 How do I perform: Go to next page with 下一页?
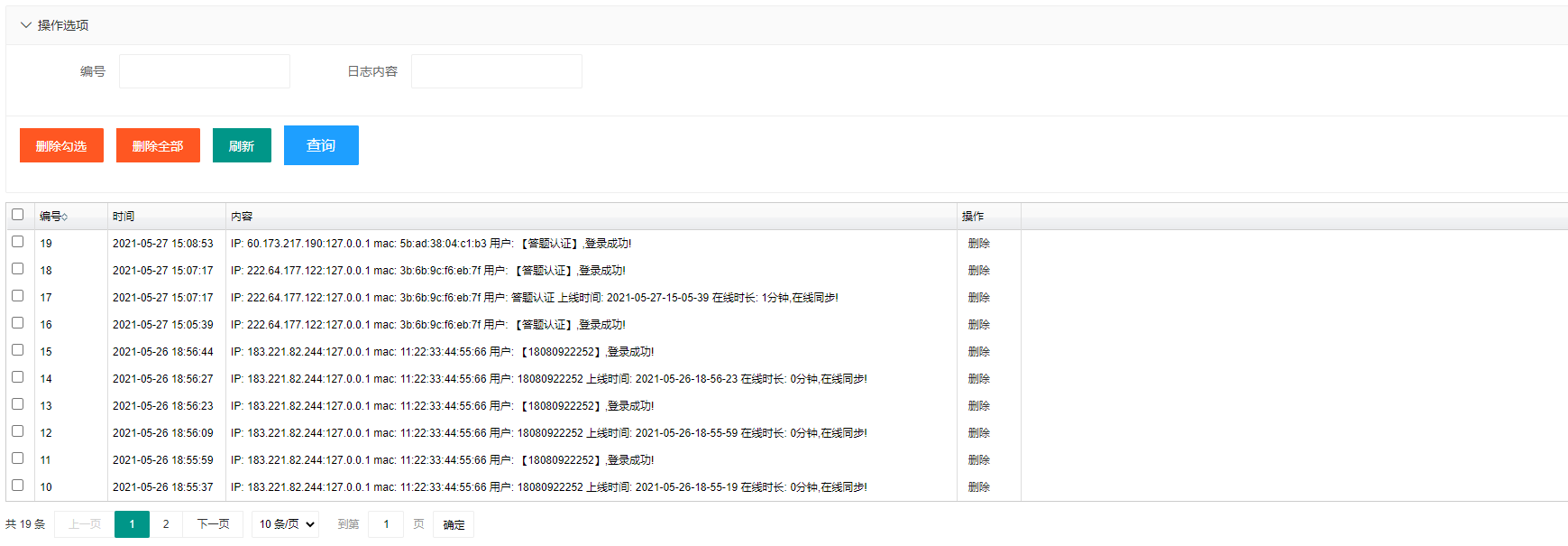pyautogui.click(x=213, y=524)
